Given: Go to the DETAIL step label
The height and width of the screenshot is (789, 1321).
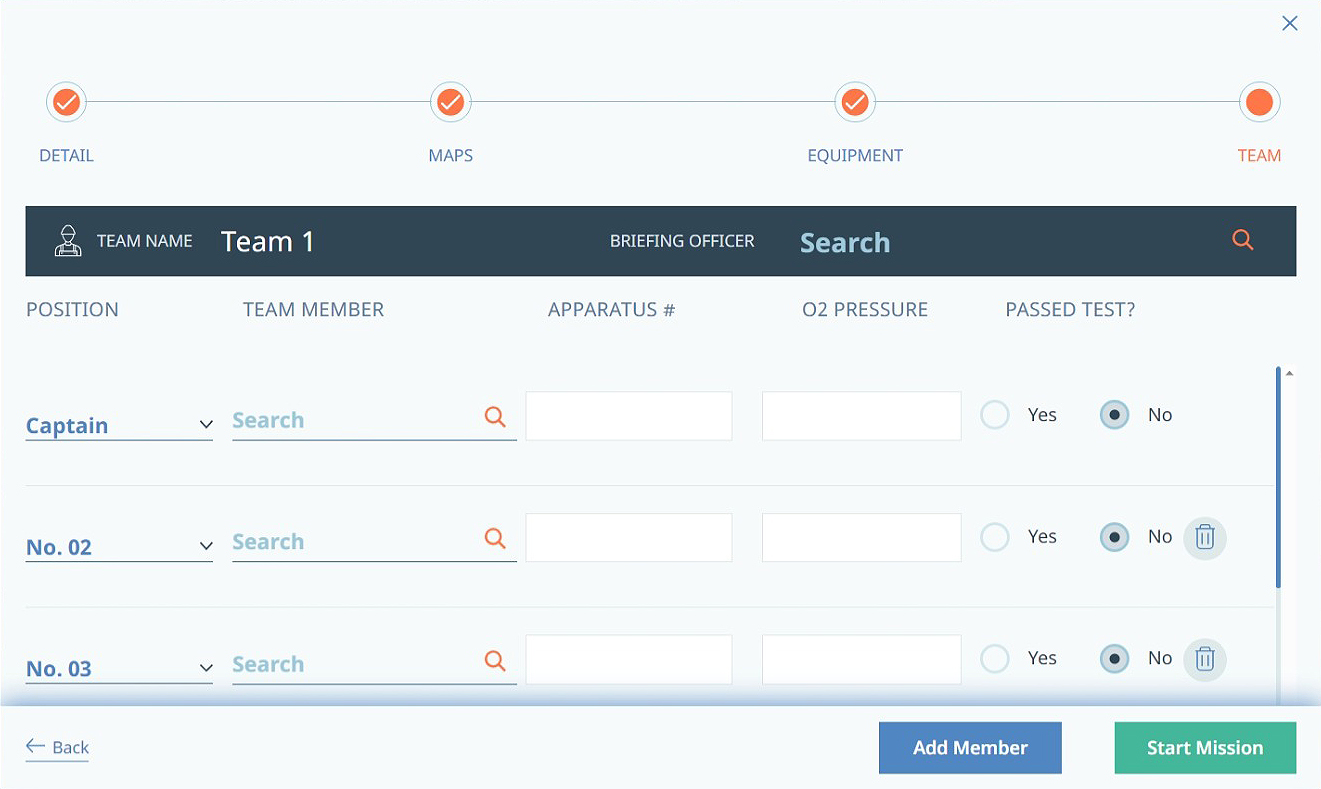Looking at the screenshot, I should (66, 156).
